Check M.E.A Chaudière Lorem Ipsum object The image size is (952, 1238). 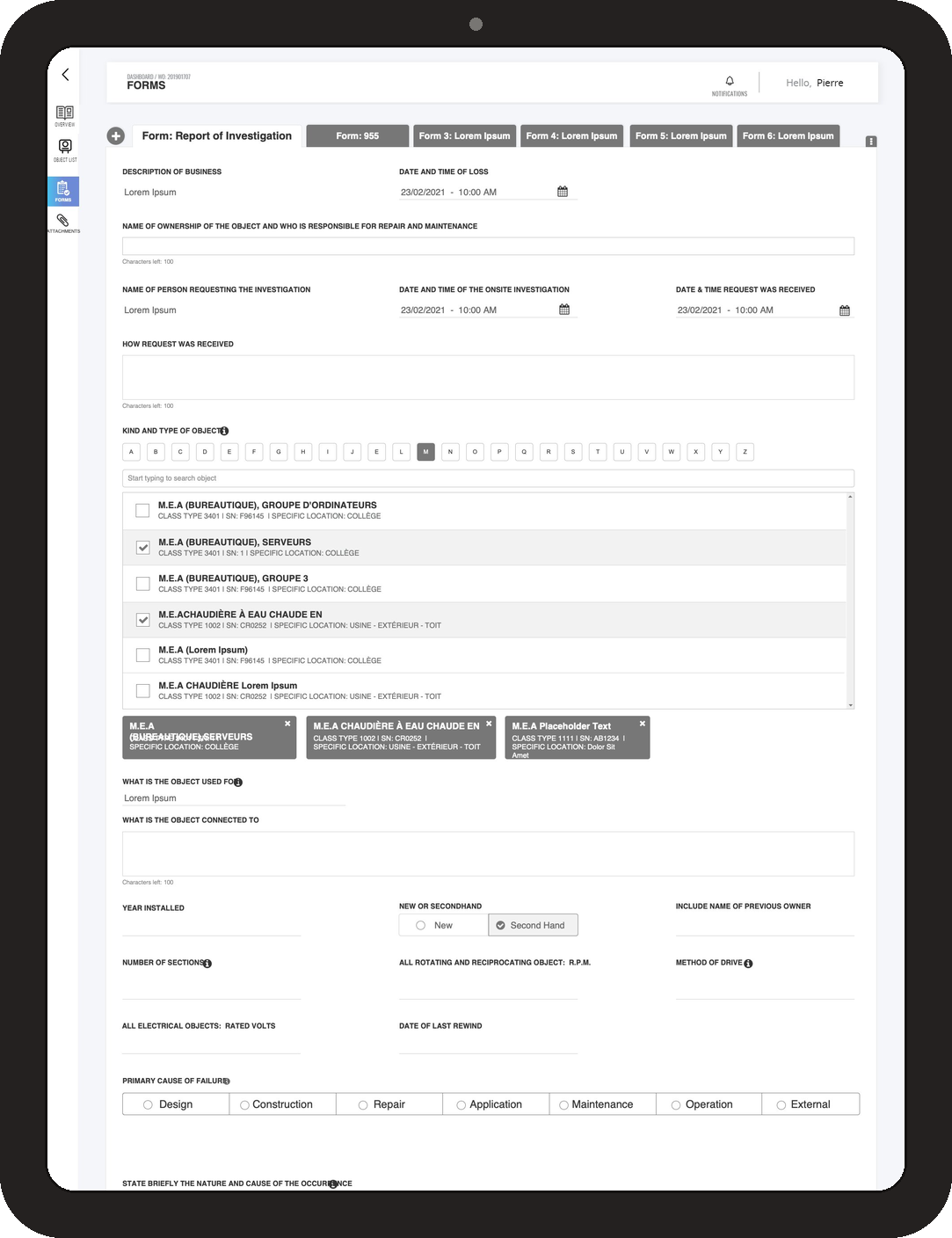coord(142,690)
